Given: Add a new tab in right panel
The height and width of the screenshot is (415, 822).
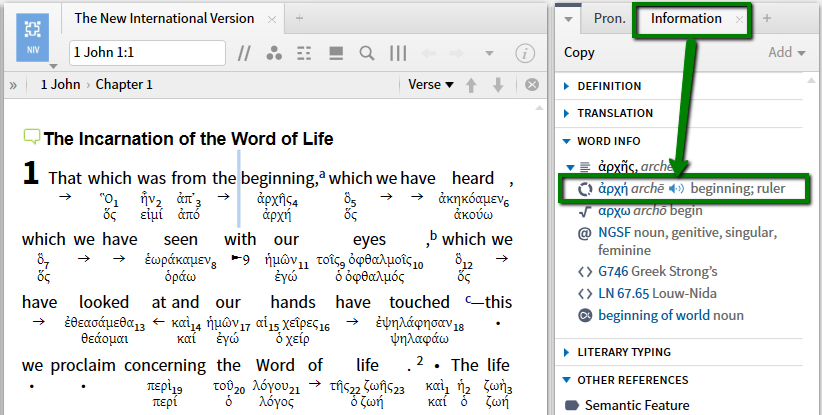Looking at the screenshot, I should coord(766,18).
